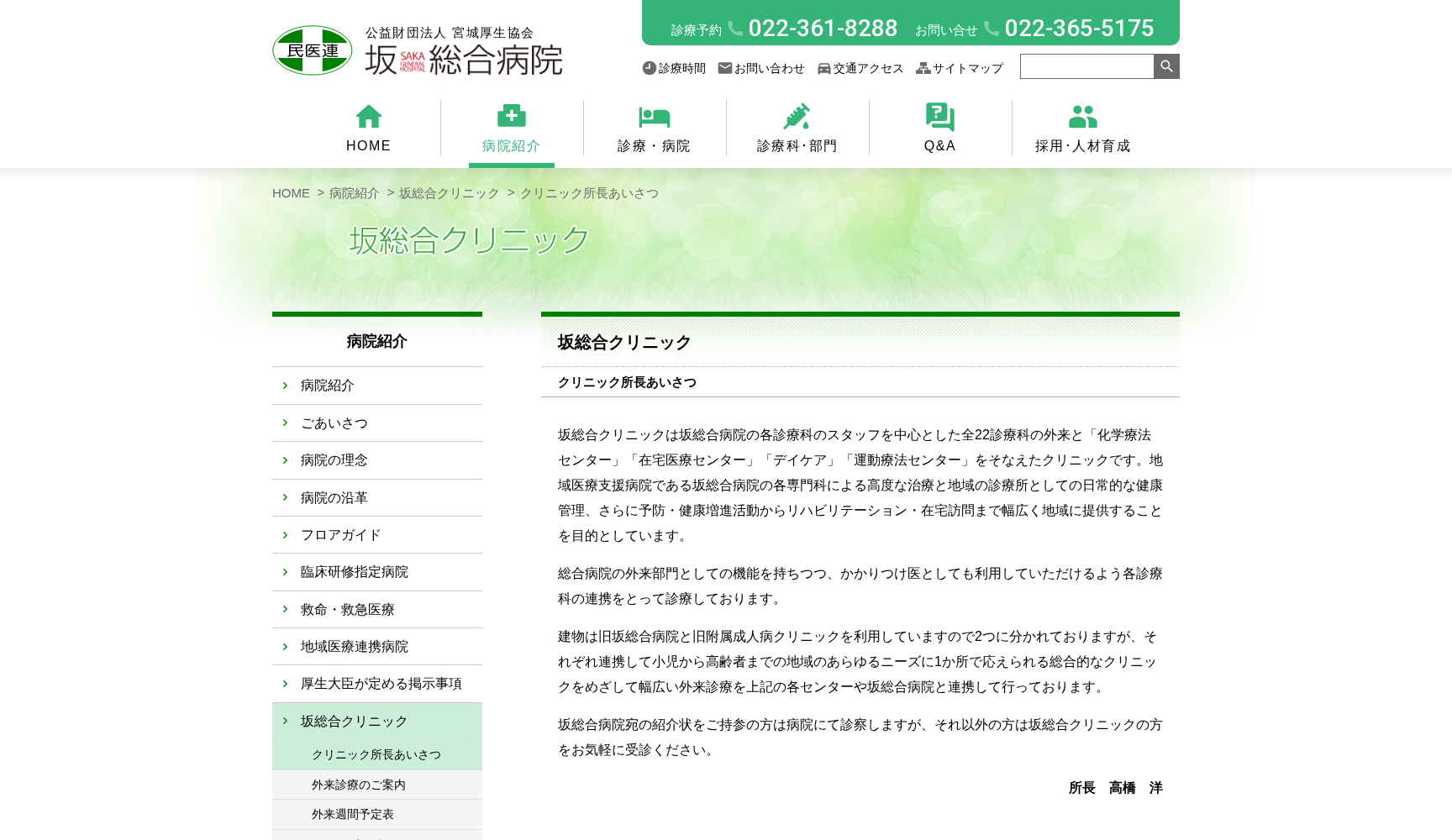Expand the 坂総合クリニック sidebar chevron
Screen dimensions: 1452x840
pyautogui.click(x=285, y=721)
